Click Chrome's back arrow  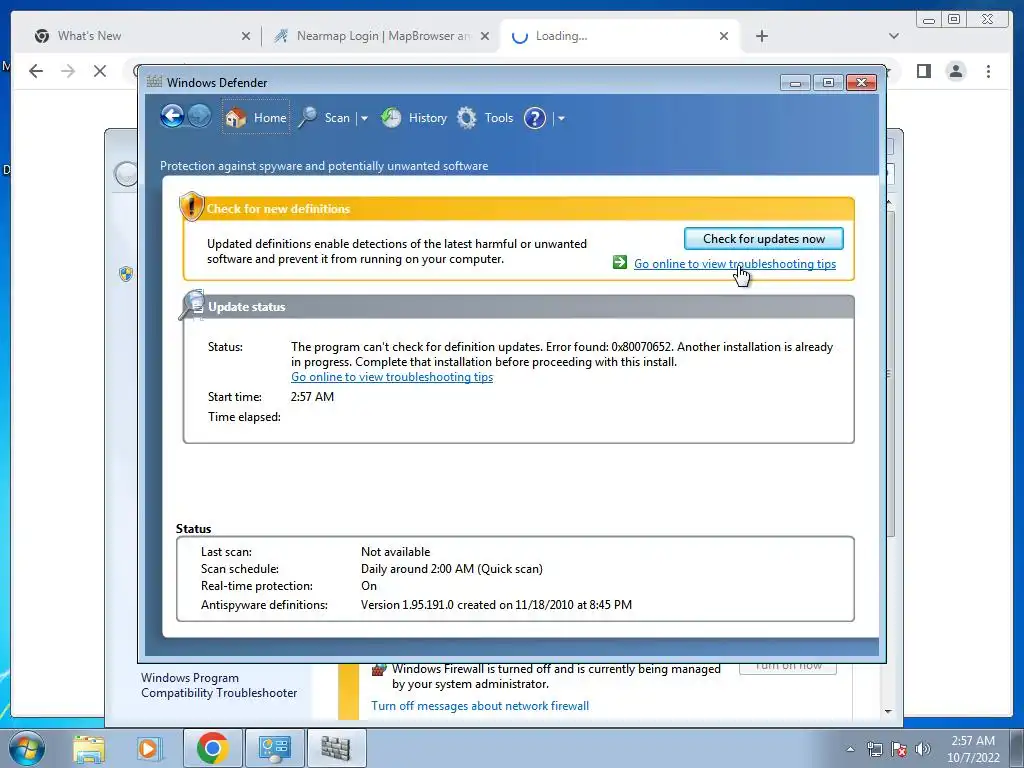36,71
